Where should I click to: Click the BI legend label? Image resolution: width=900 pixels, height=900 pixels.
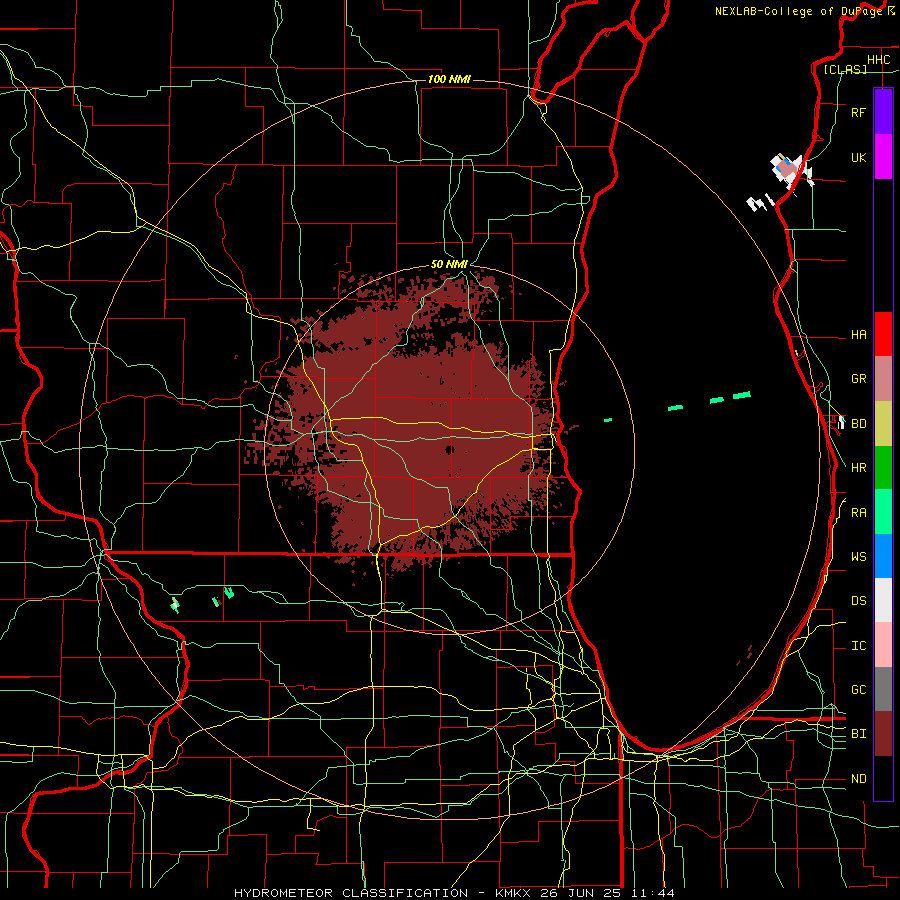[x=858, y=734]
